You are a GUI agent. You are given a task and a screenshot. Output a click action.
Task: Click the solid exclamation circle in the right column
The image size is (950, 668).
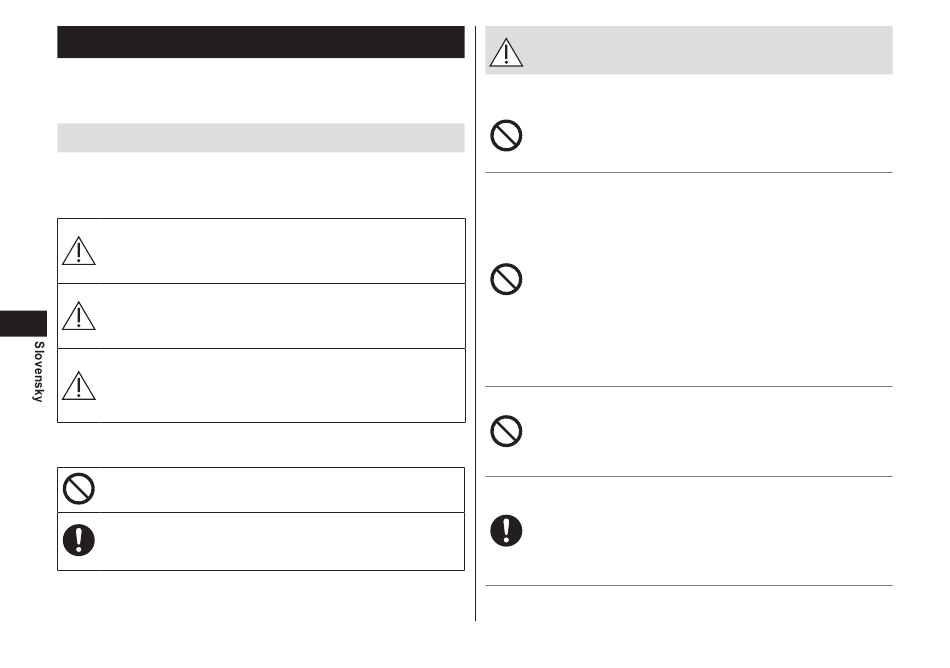point(506,531)
